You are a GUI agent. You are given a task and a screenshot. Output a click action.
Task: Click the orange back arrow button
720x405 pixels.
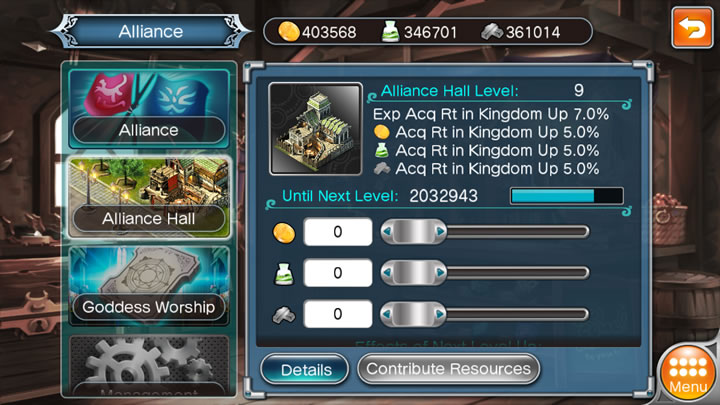point(692,28)
